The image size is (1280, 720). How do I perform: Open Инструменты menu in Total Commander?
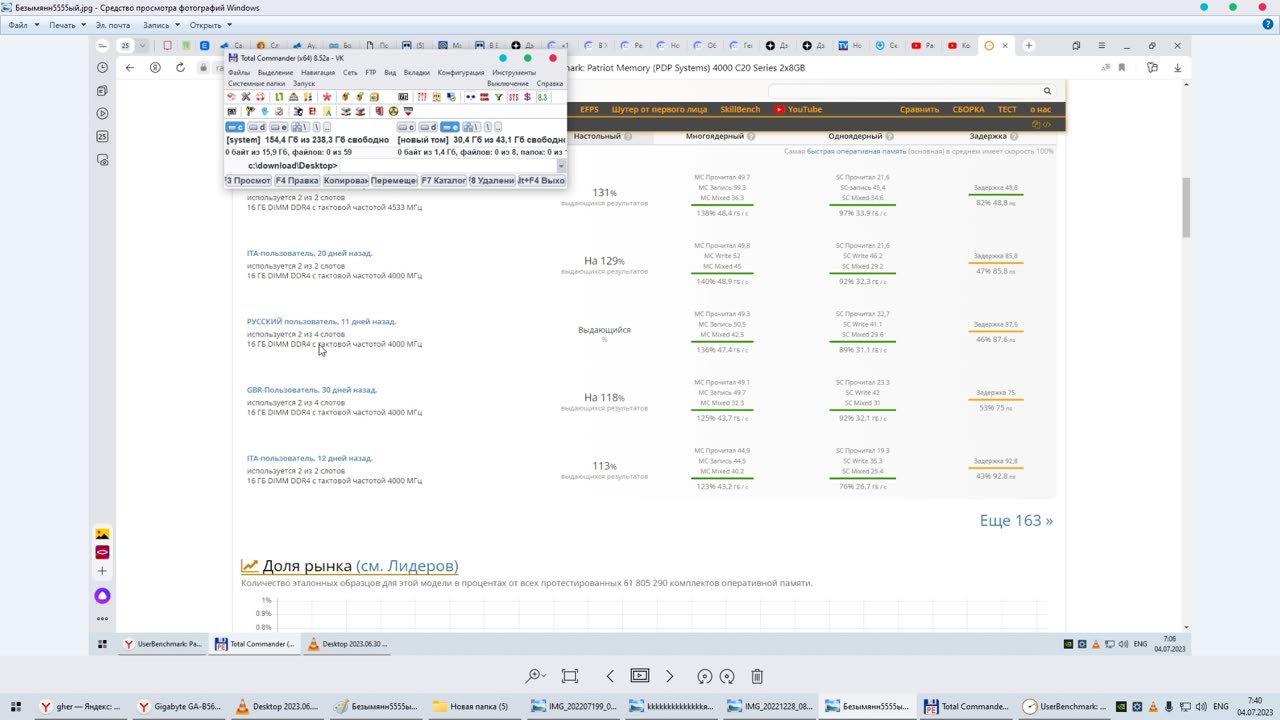pos(514,73)
